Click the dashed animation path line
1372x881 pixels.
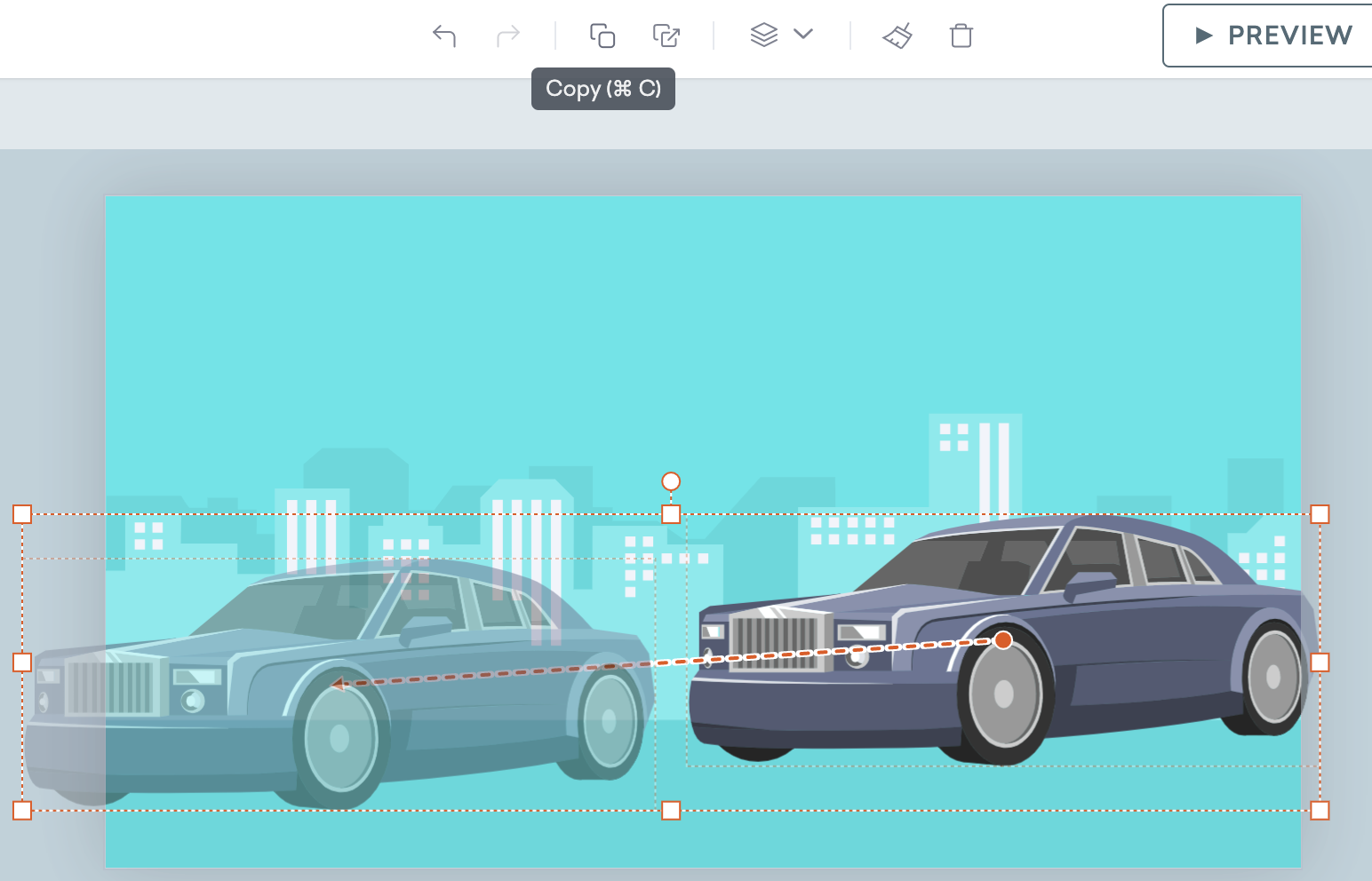click(675, 662)
